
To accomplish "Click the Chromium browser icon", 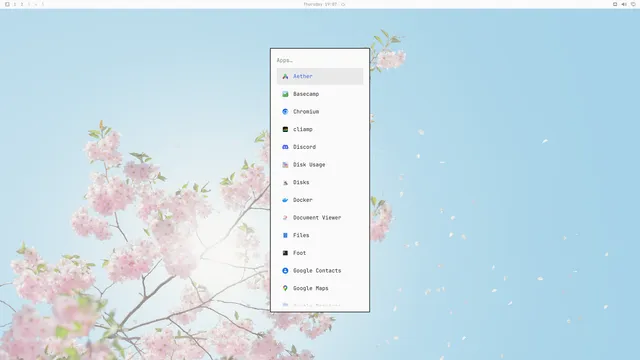I will [285, 111].
